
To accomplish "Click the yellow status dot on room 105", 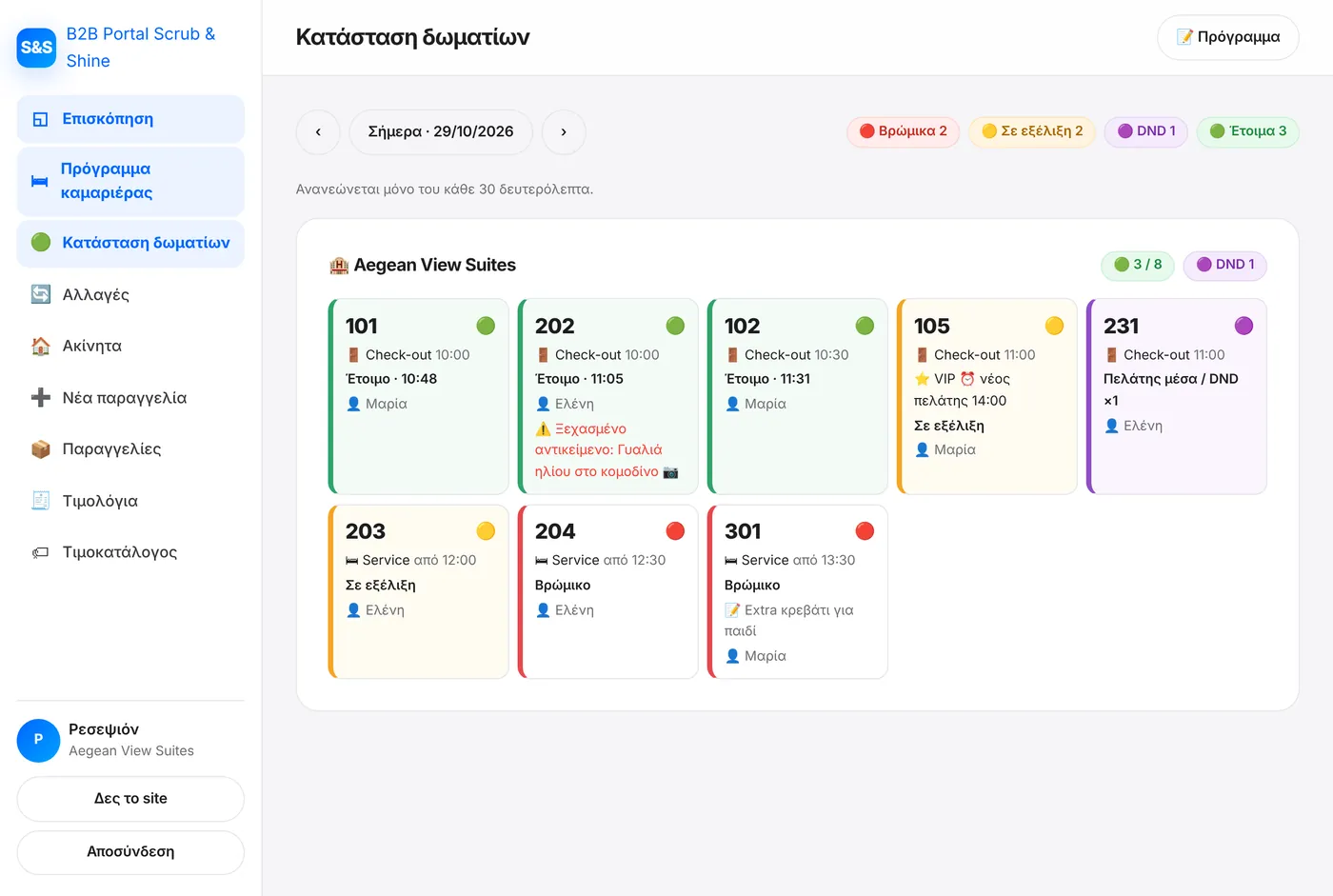I will pos(1054,326).
